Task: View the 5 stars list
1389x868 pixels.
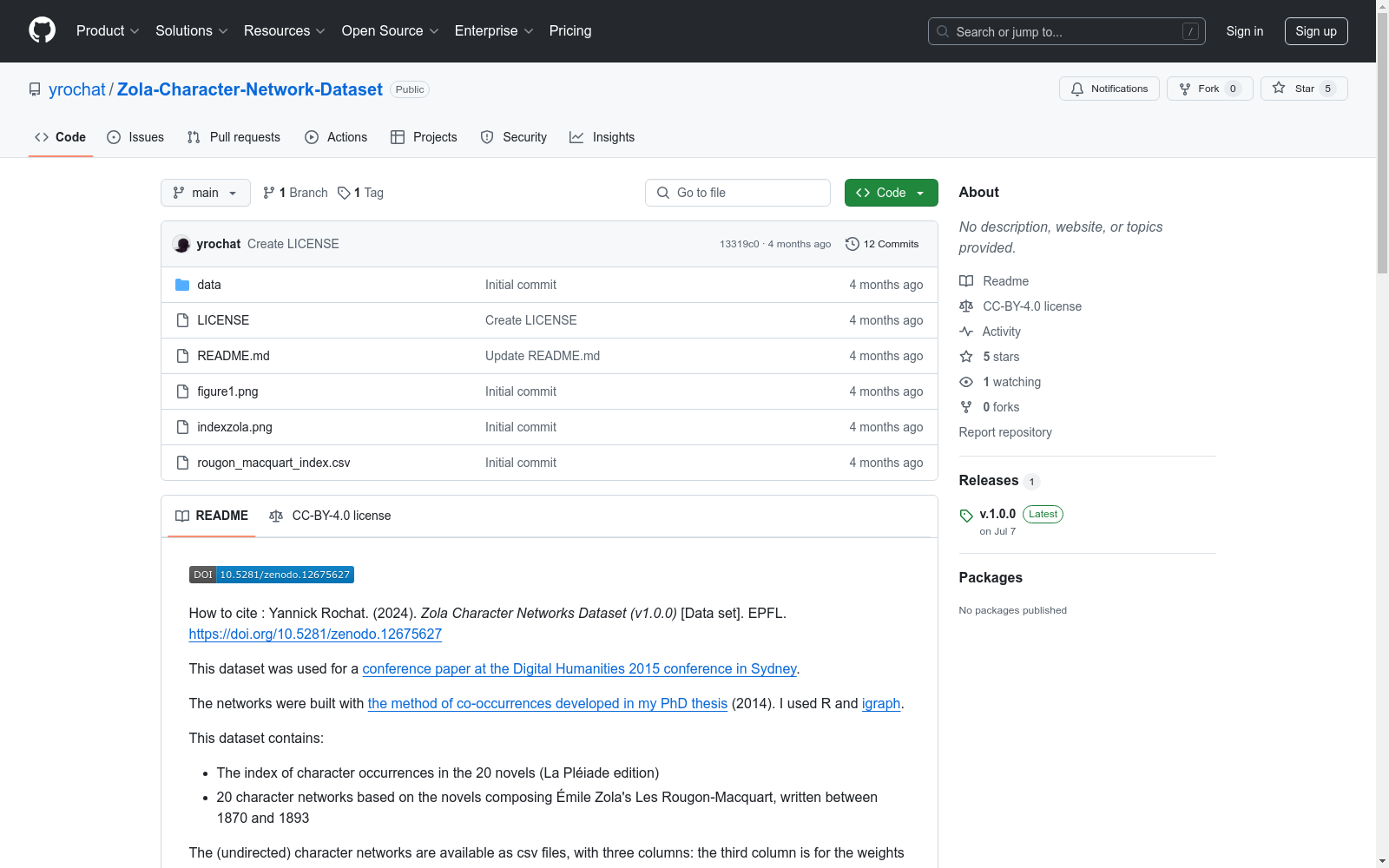Action: (x=990, y=357)
